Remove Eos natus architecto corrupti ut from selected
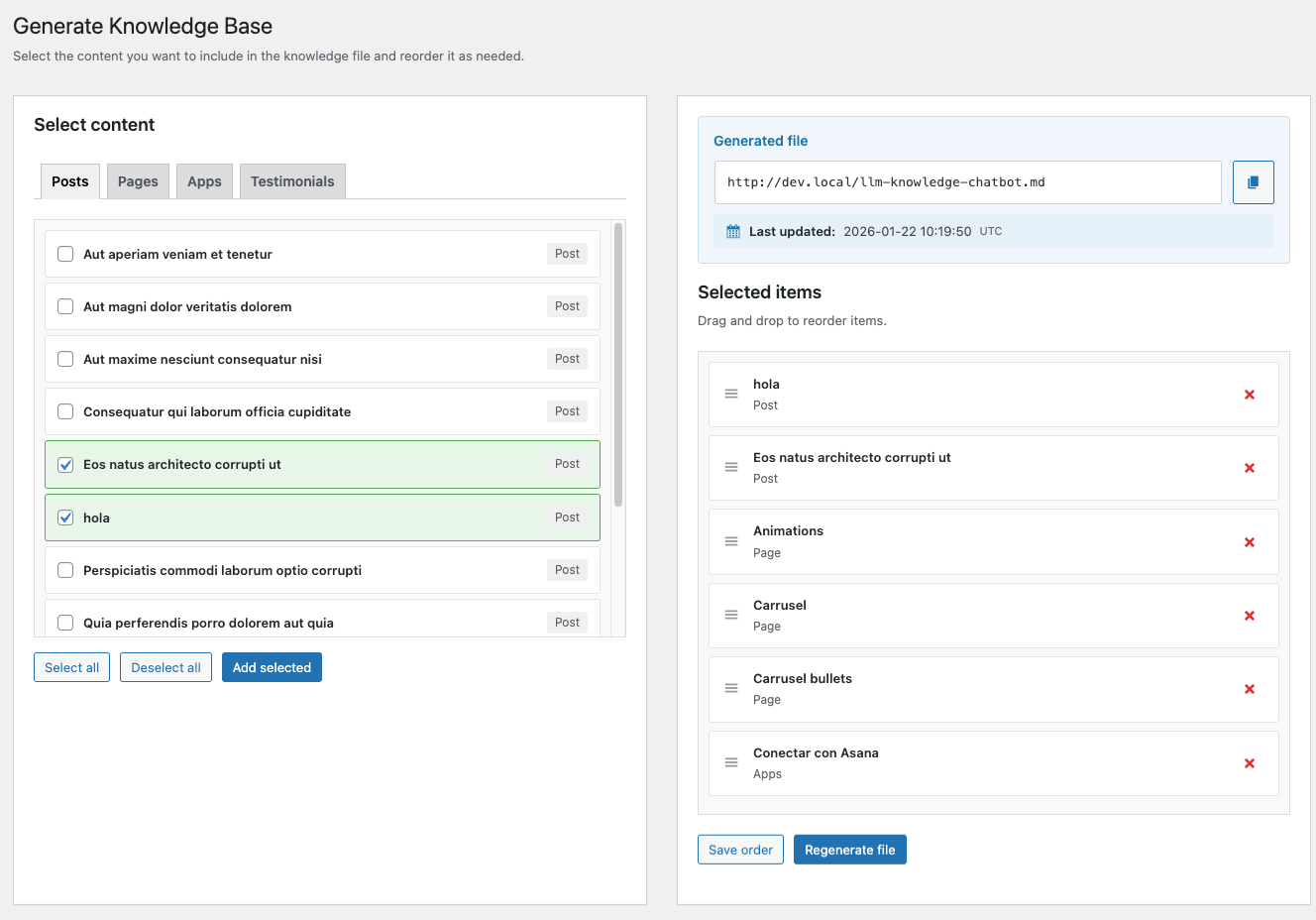 coord(1250,468)
